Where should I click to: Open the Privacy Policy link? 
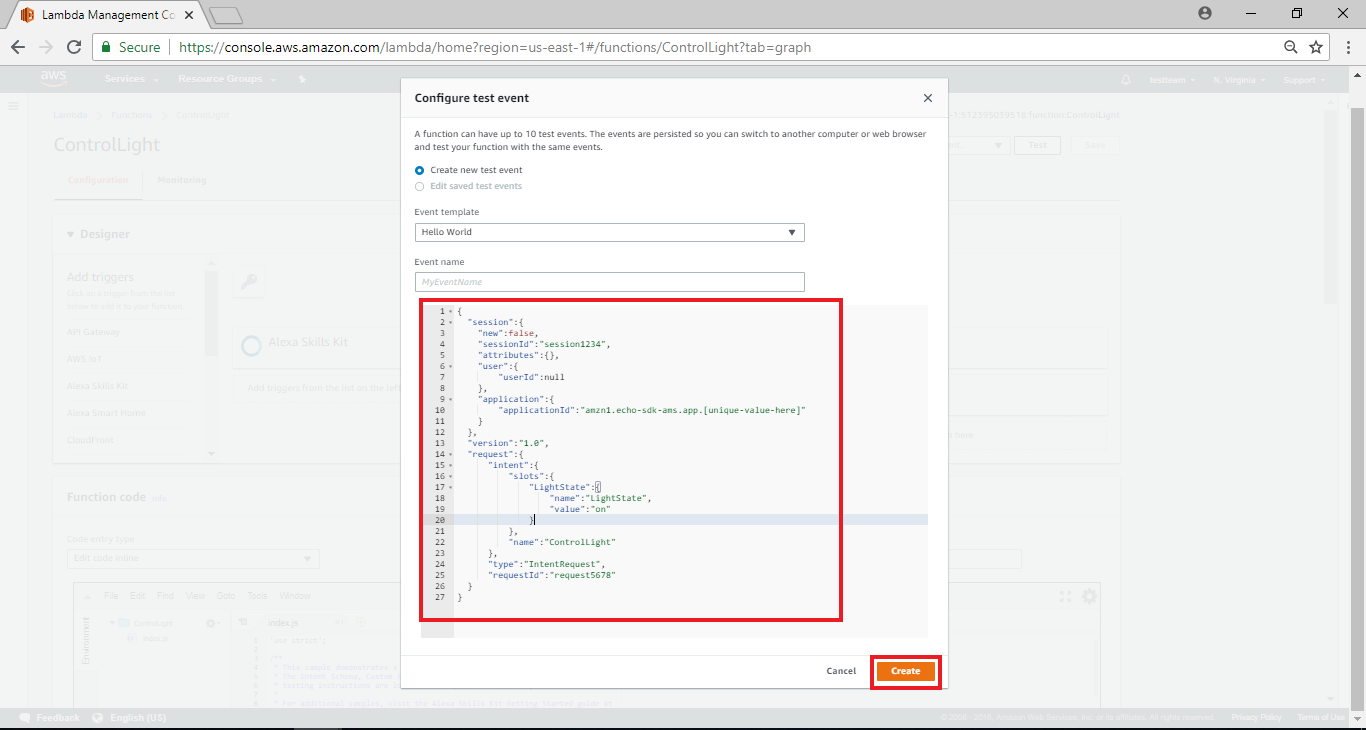point(1257,717)
